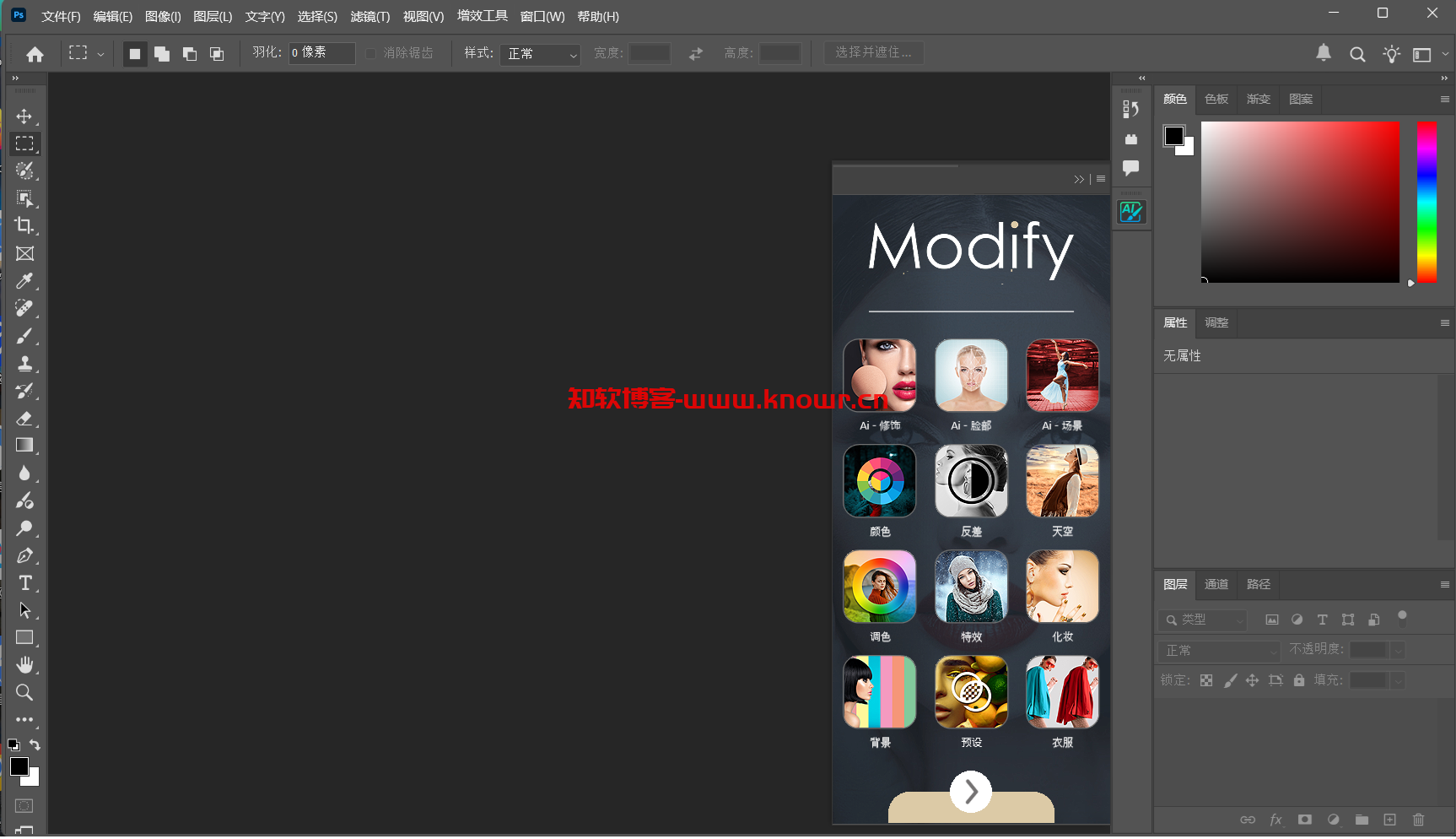Image resolution: width=1456 pixels, height=839 pixels.
Task: Select the Clone Stamp tool
Action: point(24,363)
